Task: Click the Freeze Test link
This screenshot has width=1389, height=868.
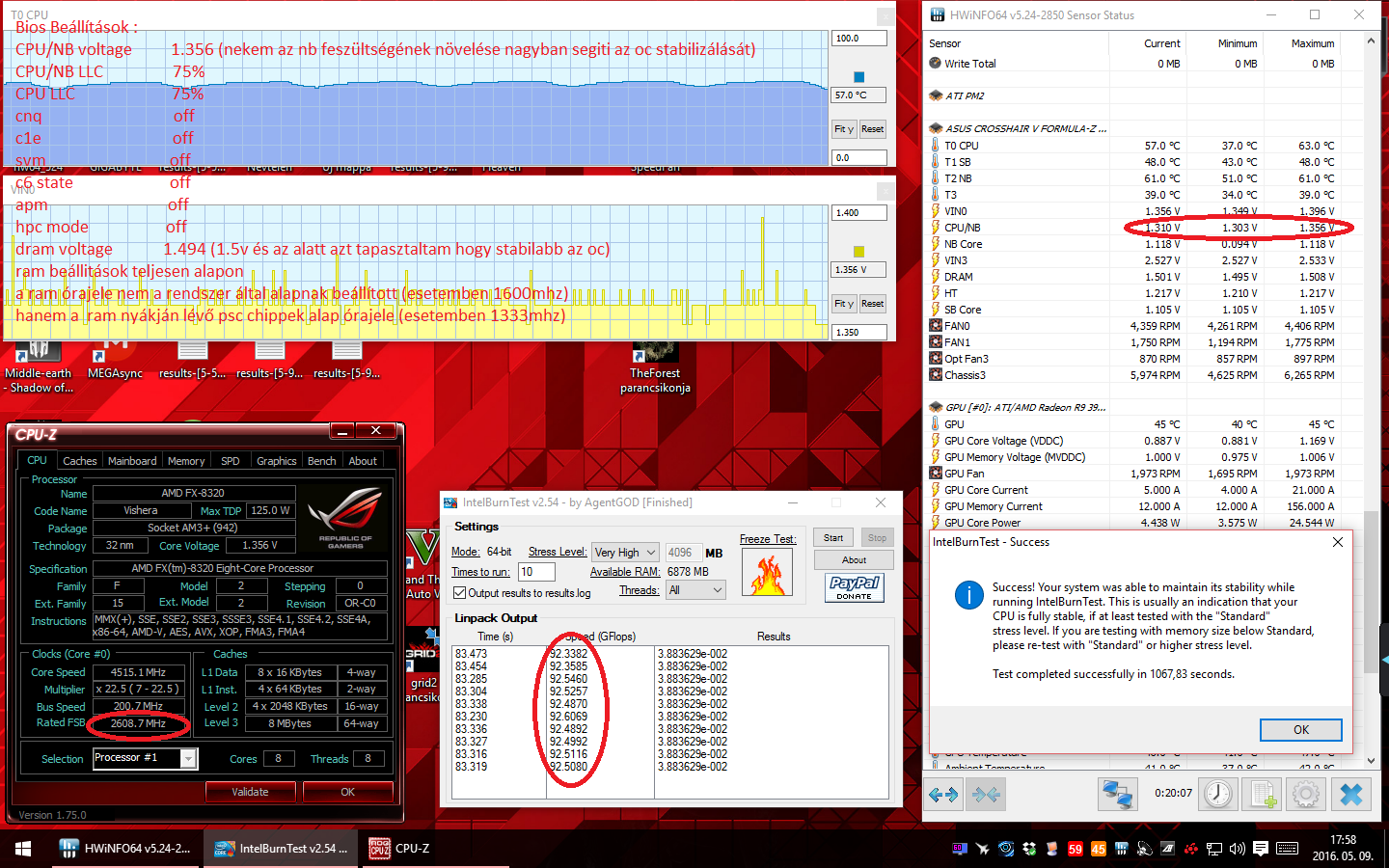Action: click(768, 539)
